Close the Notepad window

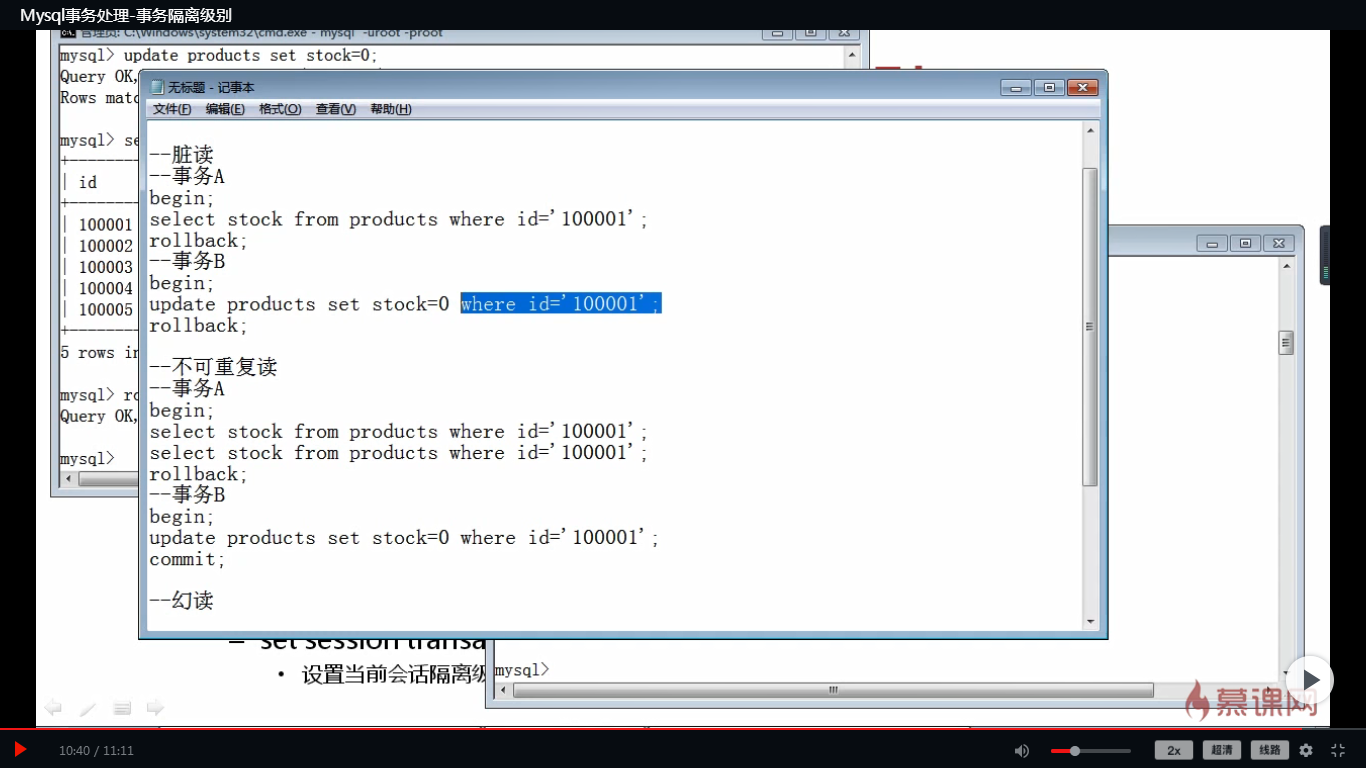[x=1082, y=88]
